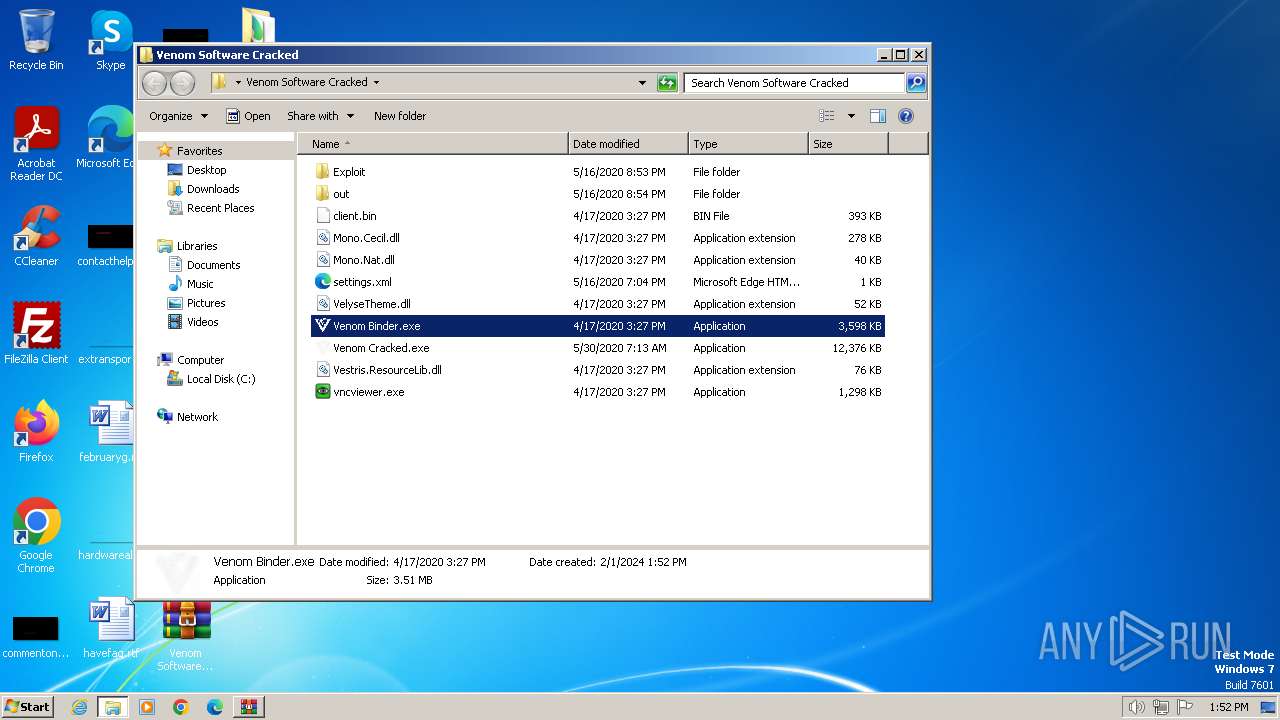
Task: Open the Organize dropdown menu
Action: pyautogui.click(x=178, y=116)
